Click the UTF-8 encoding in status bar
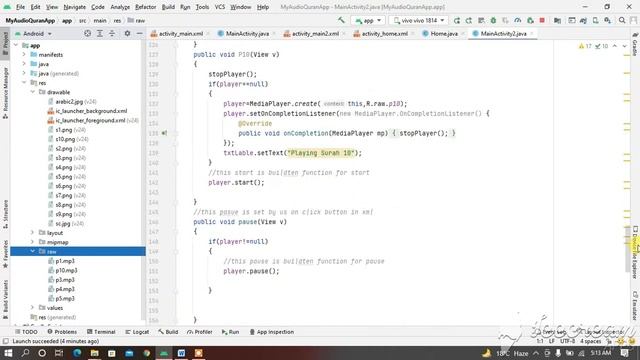This screenshot has height=360, width=640. (x=567, y=341)
